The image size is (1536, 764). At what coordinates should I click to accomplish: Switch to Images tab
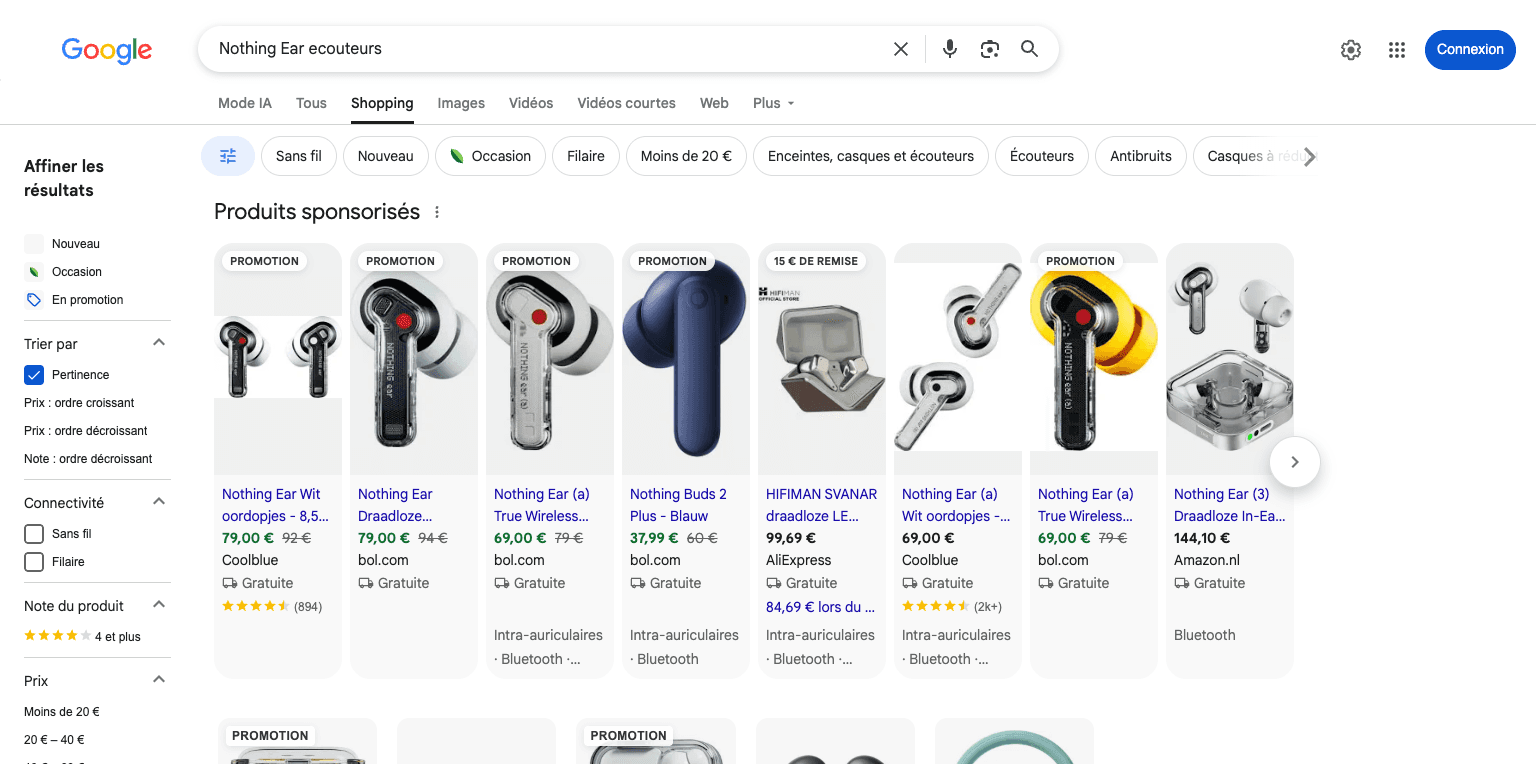click(461, 103)
